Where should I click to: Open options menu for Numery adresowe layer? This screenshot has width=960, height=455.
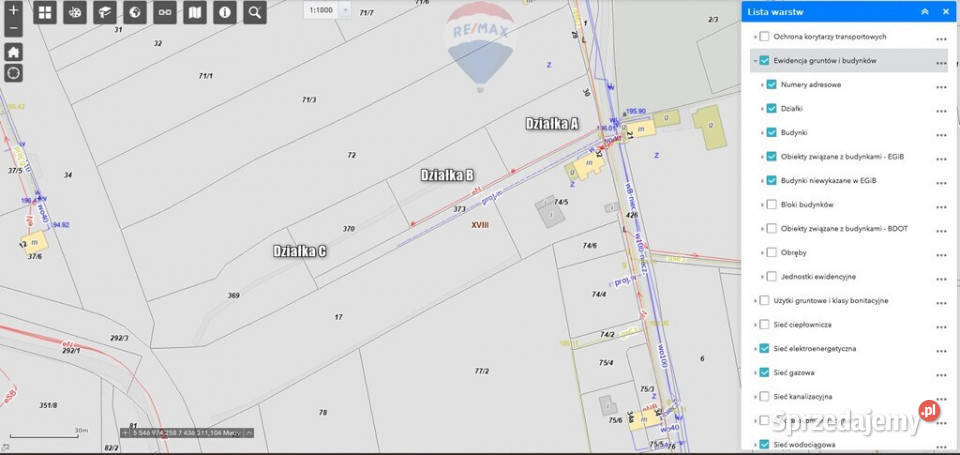tap(940, 86)
